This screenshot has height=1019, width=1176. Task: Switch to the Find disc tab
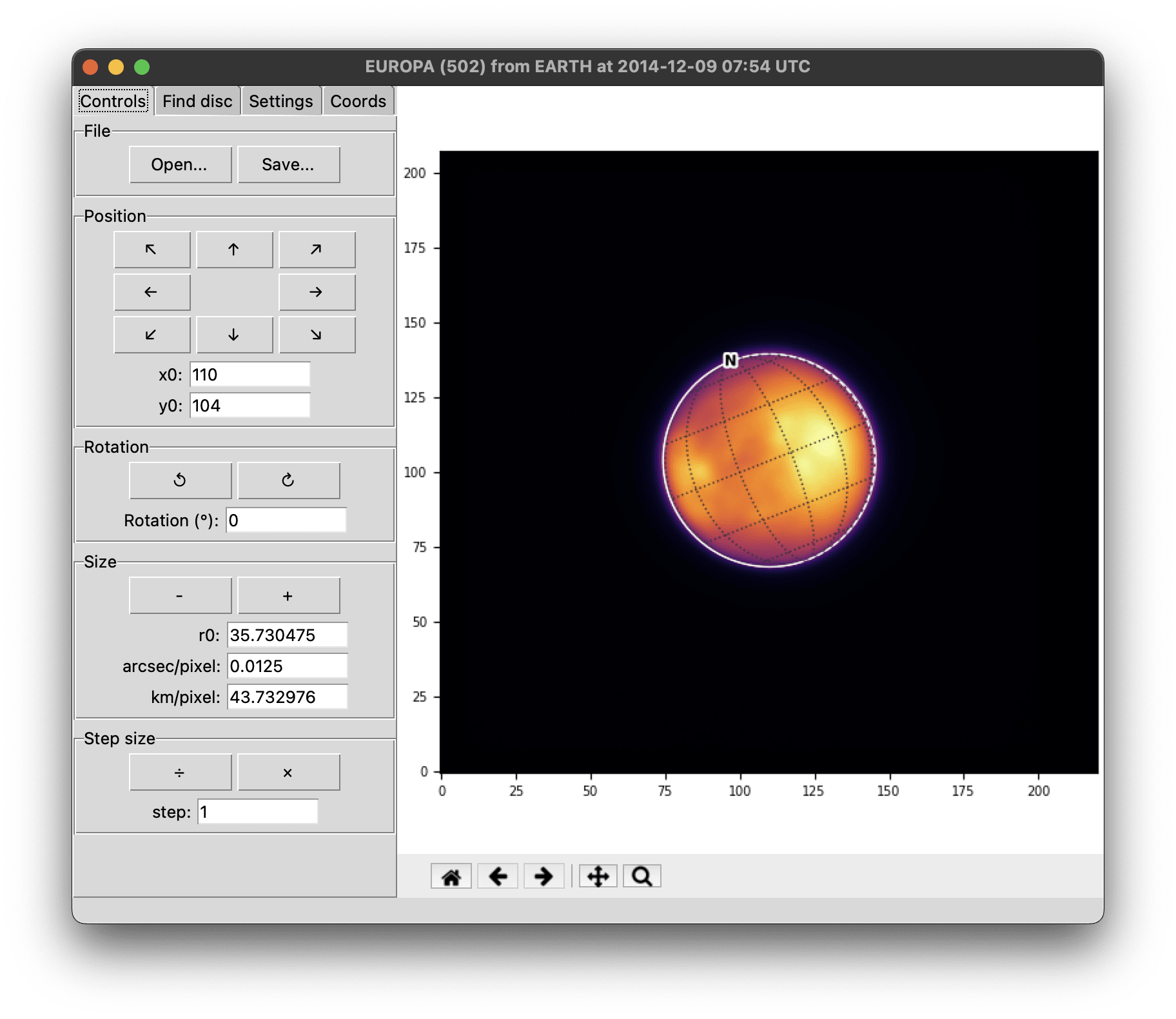click(197, 101)
